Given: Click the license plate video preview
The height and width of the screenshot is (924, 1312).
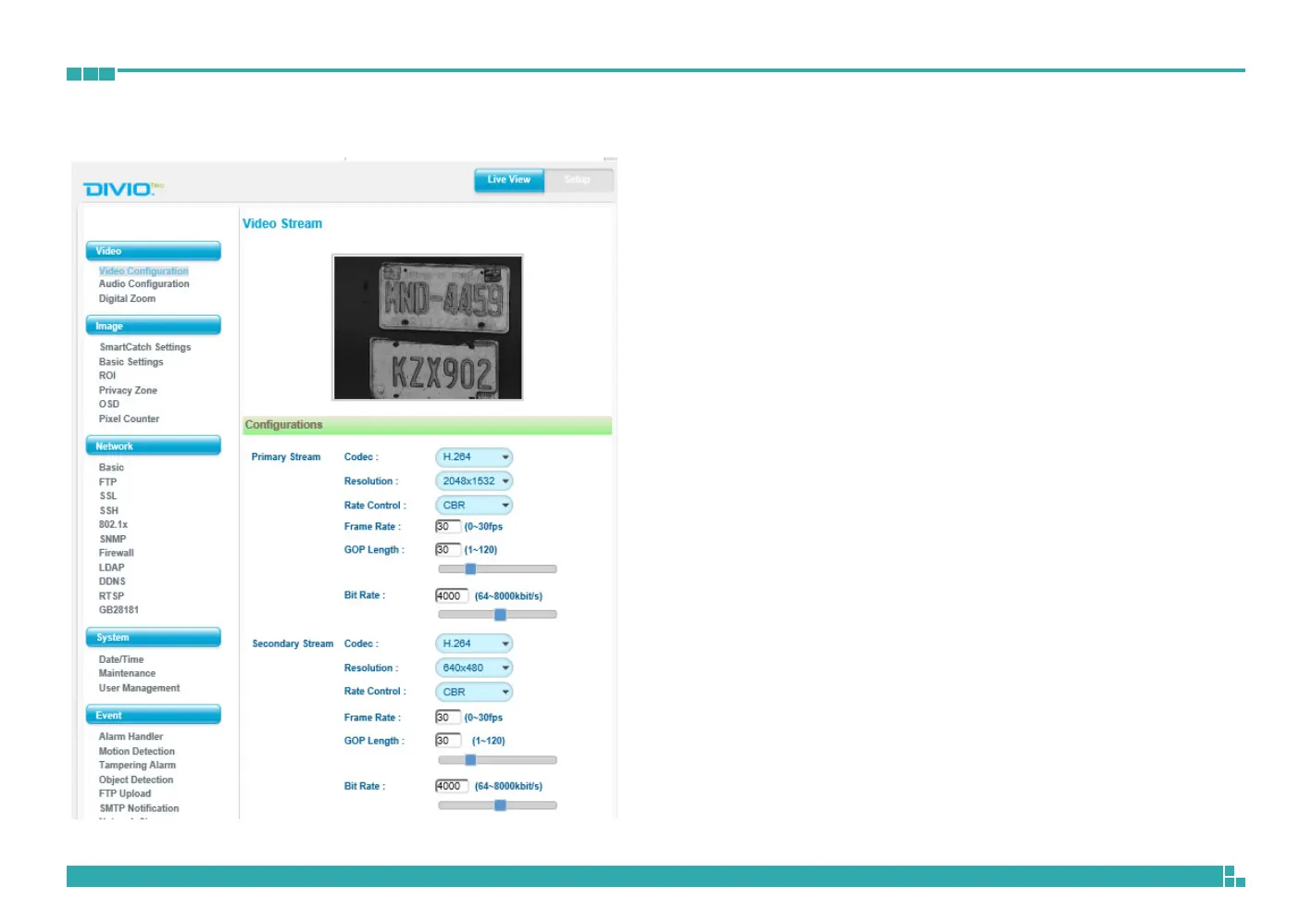Looking at the screenshot, I should coord(428,328).
